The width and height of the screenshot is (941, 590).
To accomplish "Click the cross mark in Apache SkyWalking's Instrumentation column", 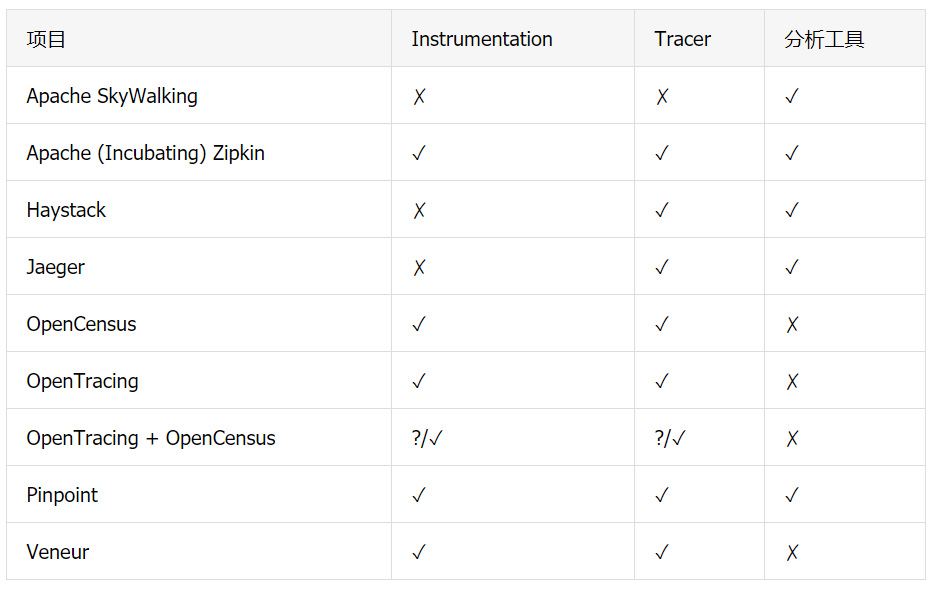I will (419, 97).
